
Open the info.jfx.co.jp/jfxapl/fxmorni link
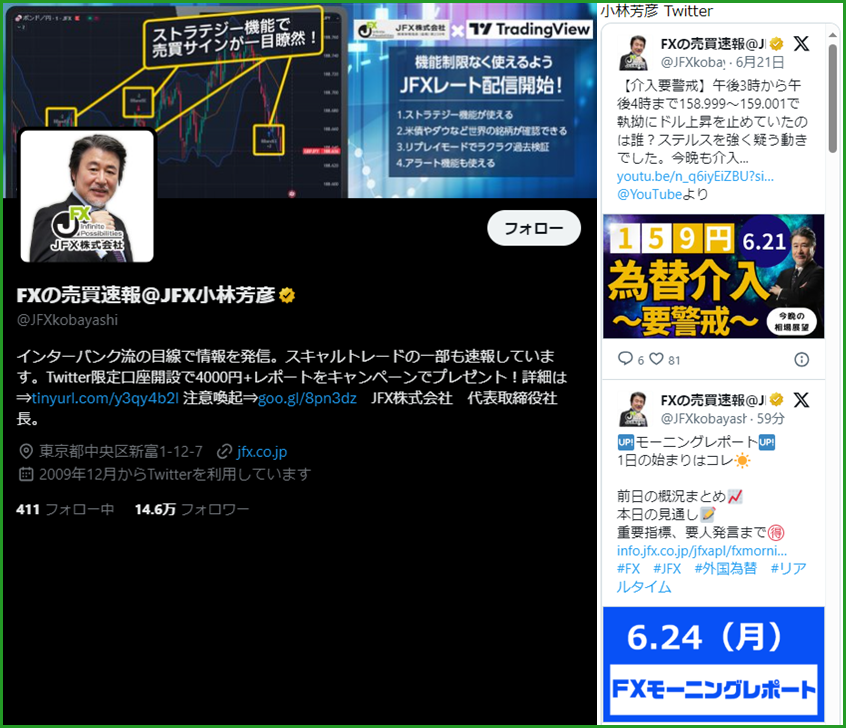pos(702,551)
